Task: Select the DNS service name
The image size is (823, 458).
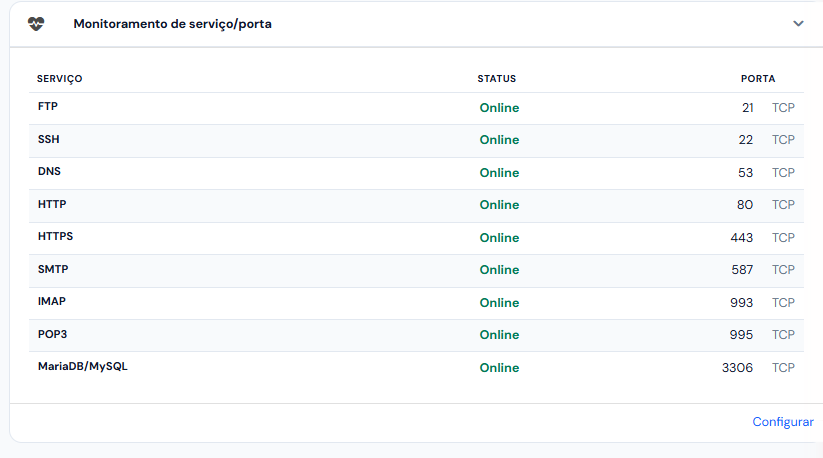Action: [49, 172]
